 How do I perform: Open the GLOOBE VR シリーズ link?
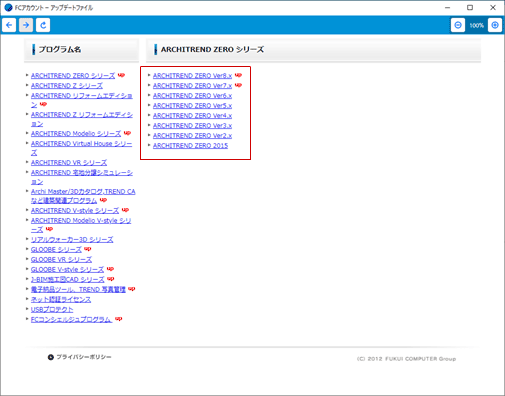[61, 260]
